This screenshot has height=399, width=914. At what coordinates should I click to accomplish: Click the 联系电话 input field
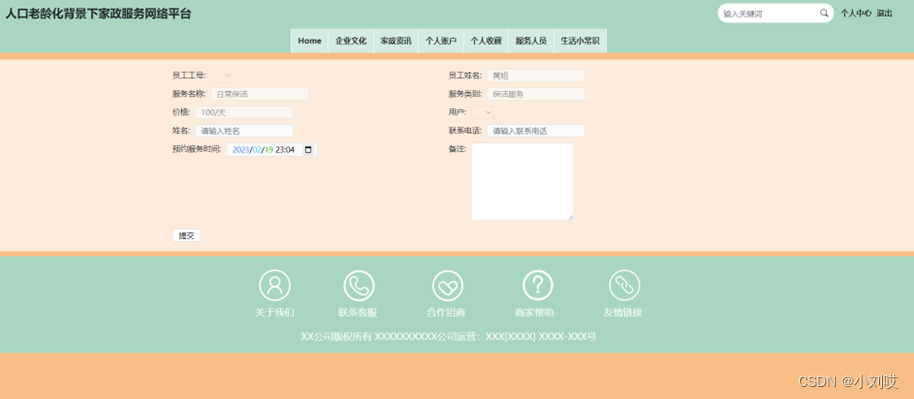[536, 131]
